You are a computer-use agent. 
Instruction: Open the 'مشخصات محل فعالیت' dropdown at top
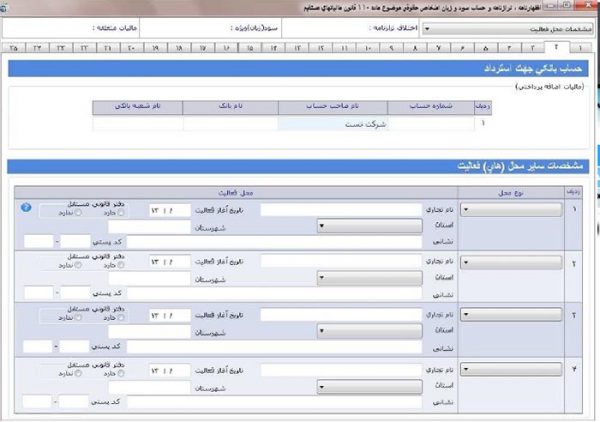pyautogui.click(x=508, y=29)
